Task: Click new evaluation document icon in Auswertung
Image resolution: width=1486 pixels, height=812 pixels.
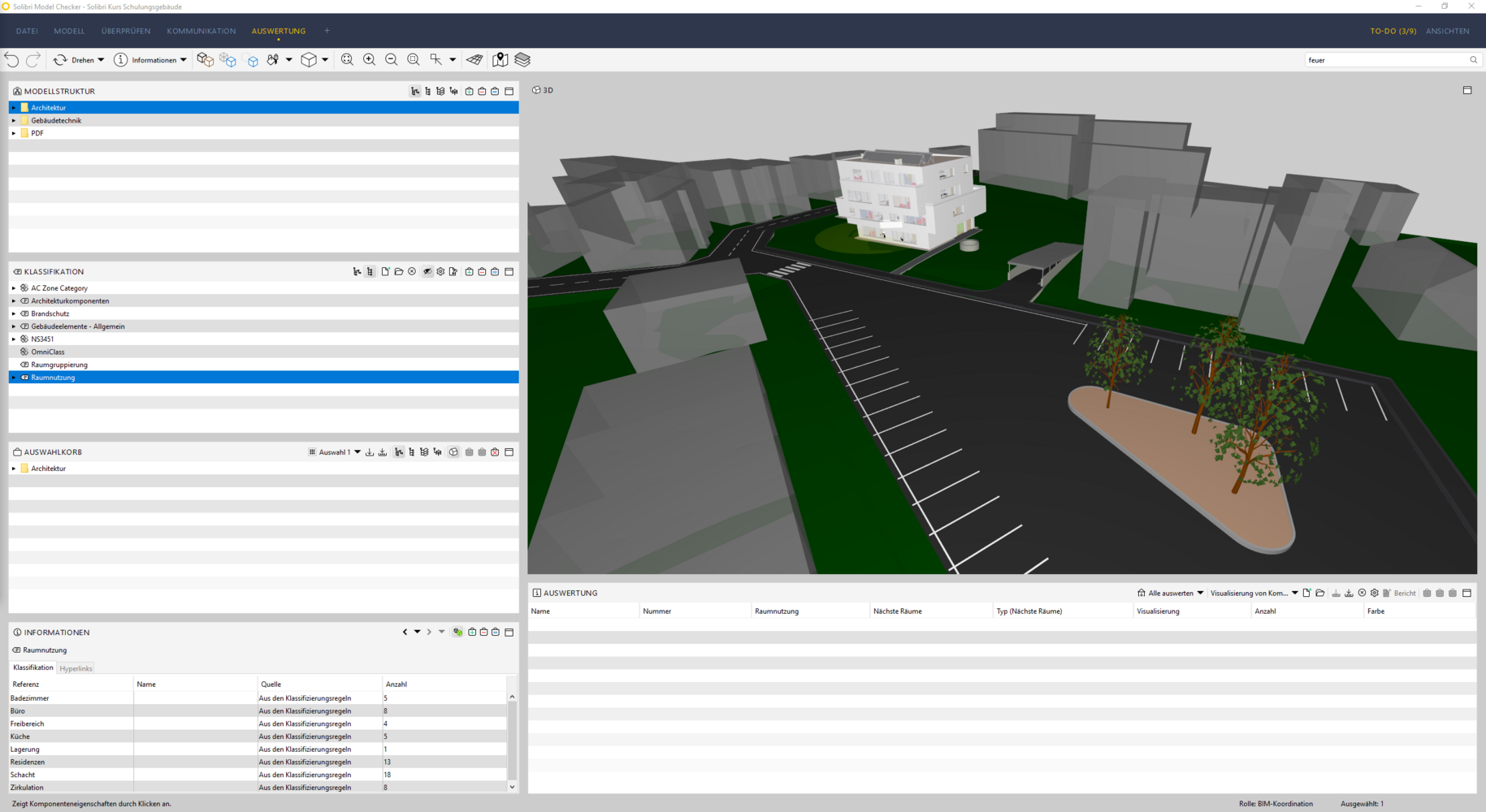Action: (1306, 593)
